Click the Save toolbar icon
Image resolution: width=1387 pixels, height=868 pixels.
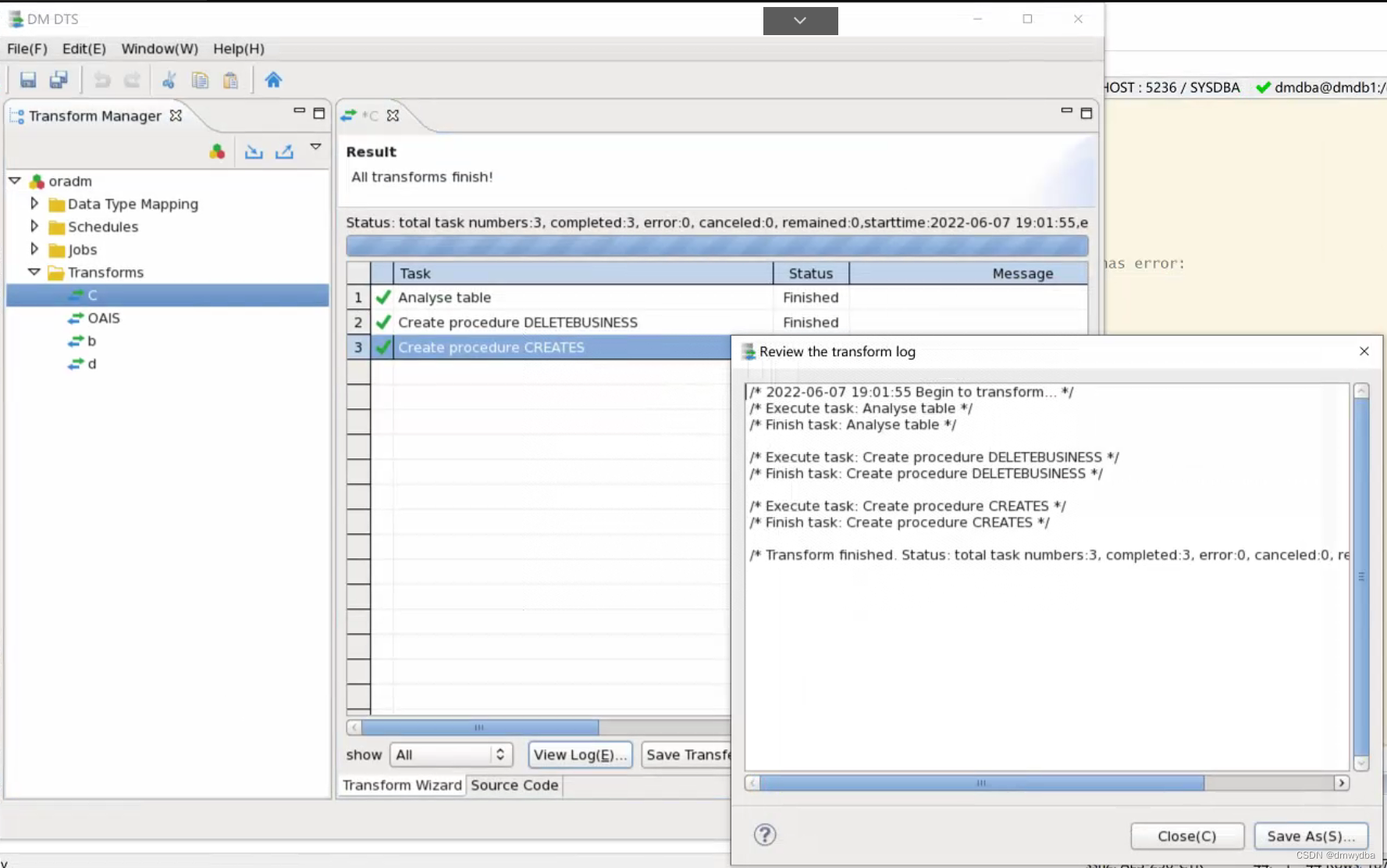[x=28, y=80]
